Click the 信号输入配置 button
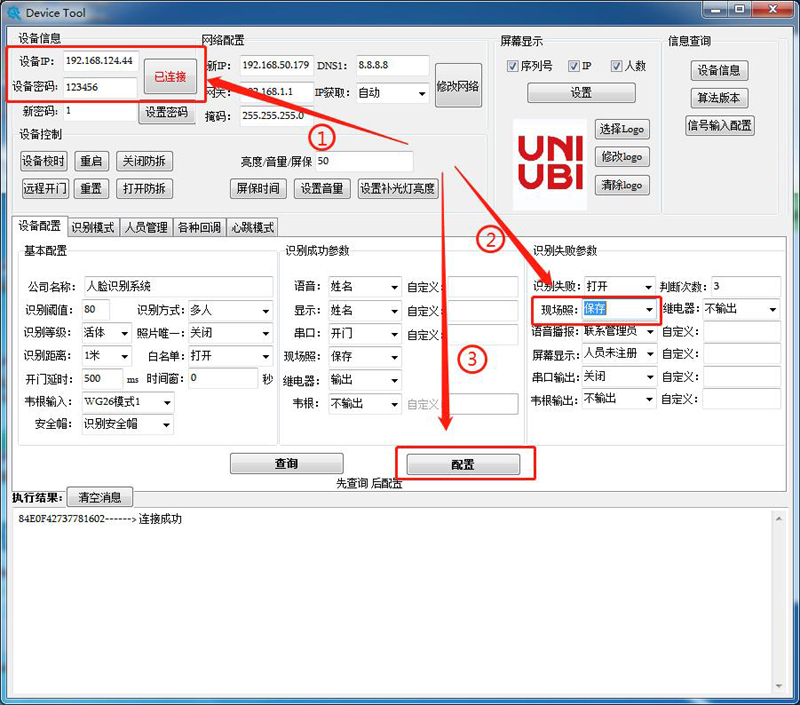The image size is (800, 705). (720, 125)
